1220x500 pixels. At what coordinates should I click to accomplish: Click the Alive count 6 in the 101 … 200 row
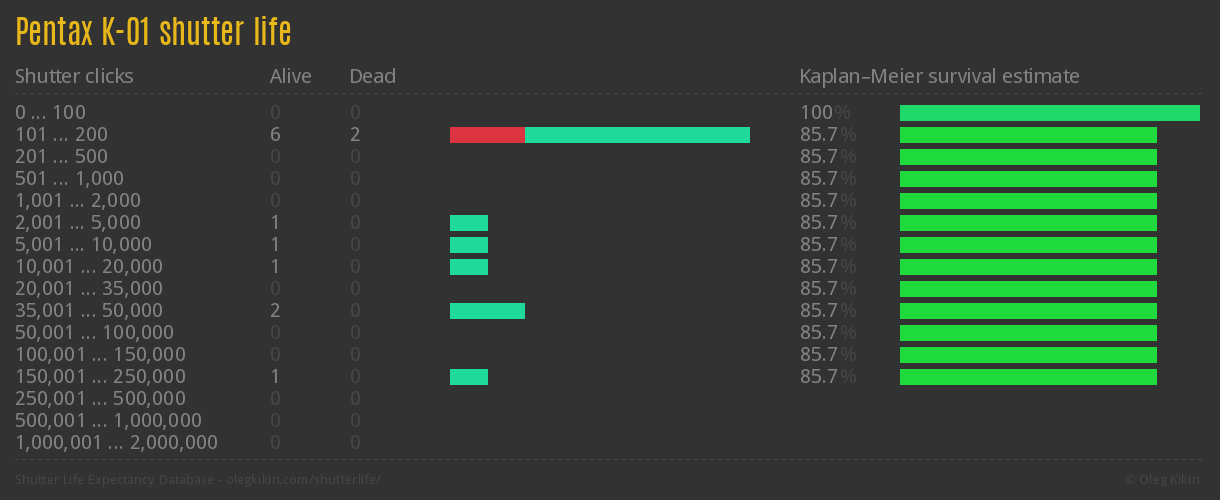(275, 135)
